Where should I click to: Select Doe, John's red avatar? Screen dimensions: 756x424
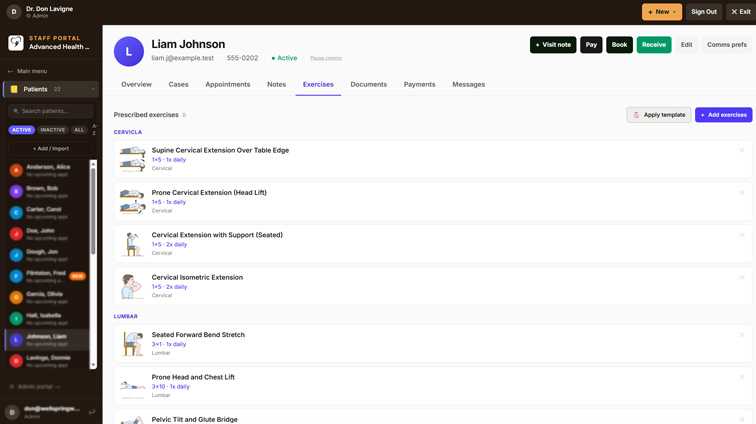(16, 234)
